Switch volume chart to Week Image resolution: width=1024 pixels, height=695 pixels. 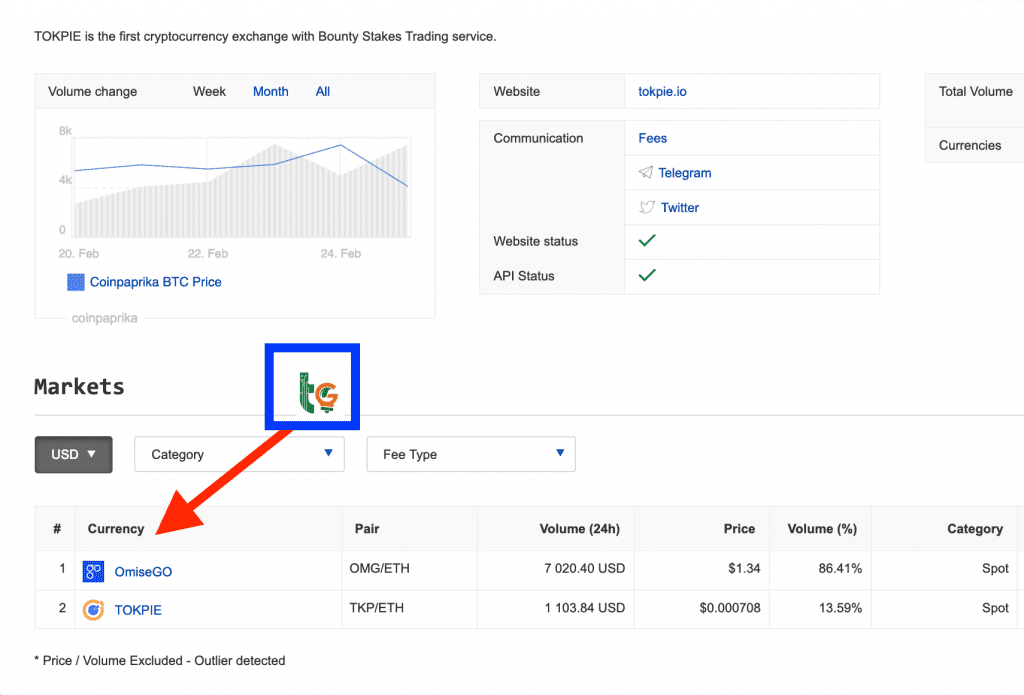209,91
